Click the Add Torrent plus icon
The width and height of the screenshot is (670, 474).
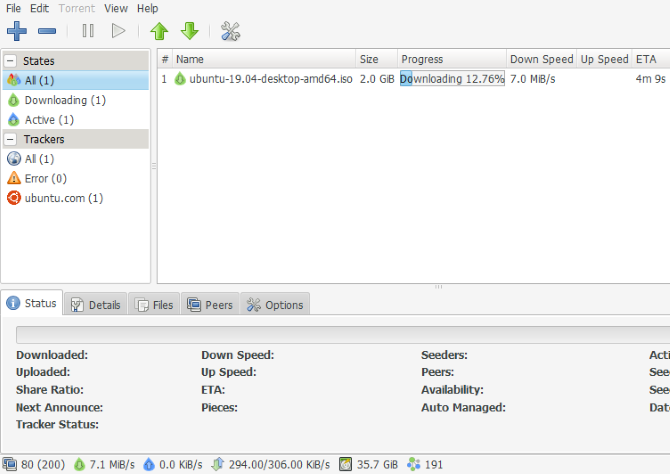click(x=17, y=31)
